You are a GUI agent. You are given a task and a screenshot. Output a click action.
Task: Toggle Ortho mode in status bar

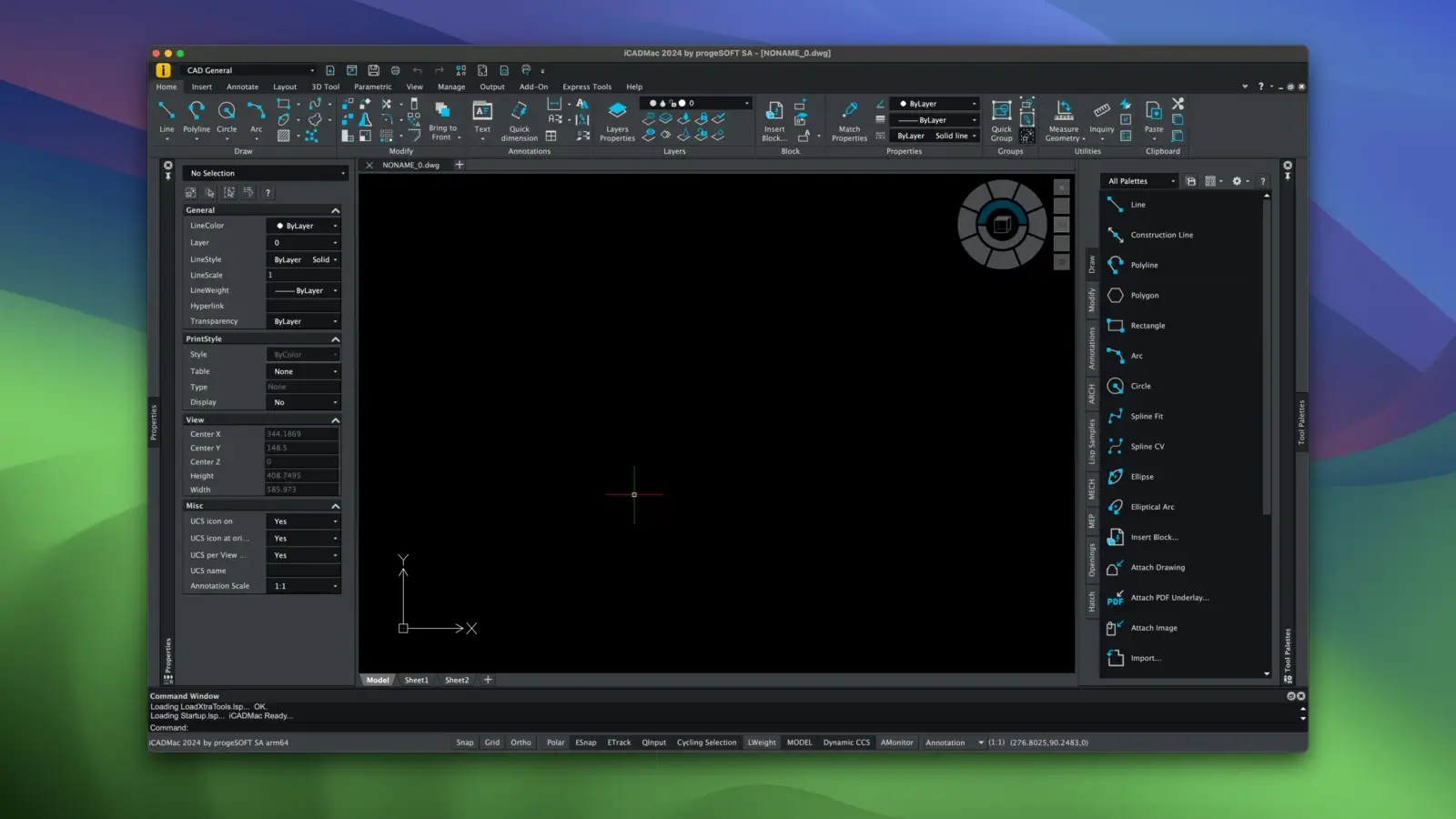point(521,743)
